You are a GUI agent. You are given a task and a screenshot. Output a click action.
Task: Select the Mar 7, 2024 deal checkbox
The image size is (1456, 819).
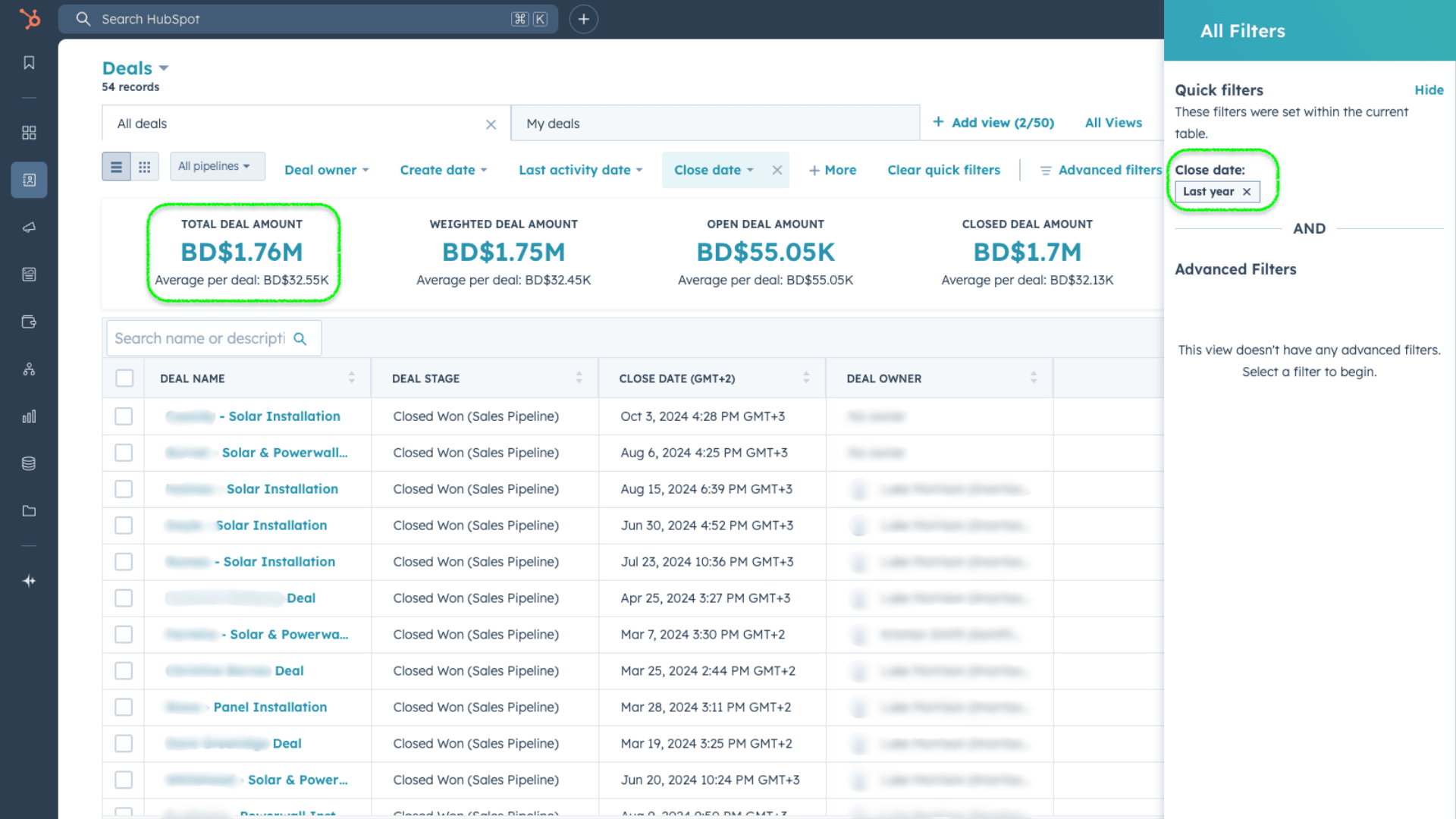tap(124, 635)
